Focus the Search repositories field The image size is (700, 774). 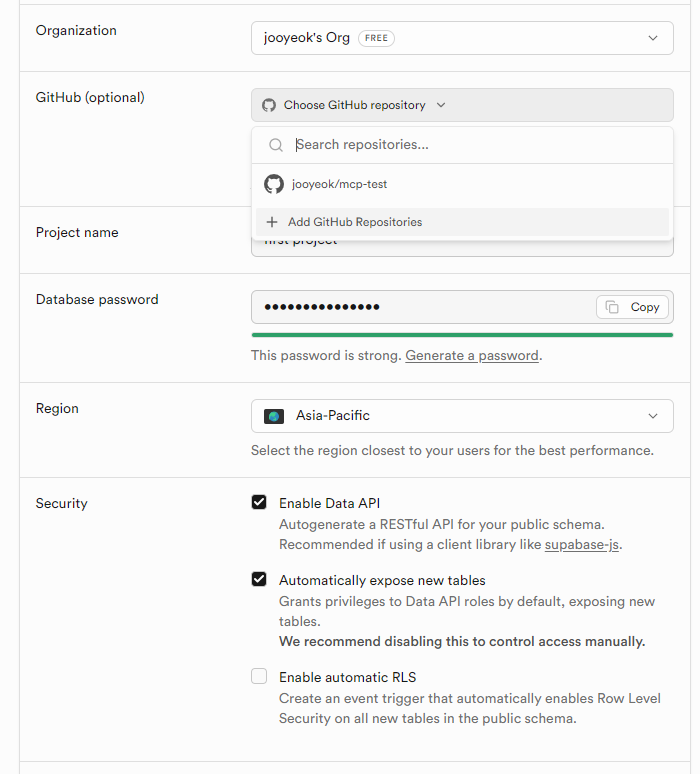pyautogui.click(x=462, y=145)
